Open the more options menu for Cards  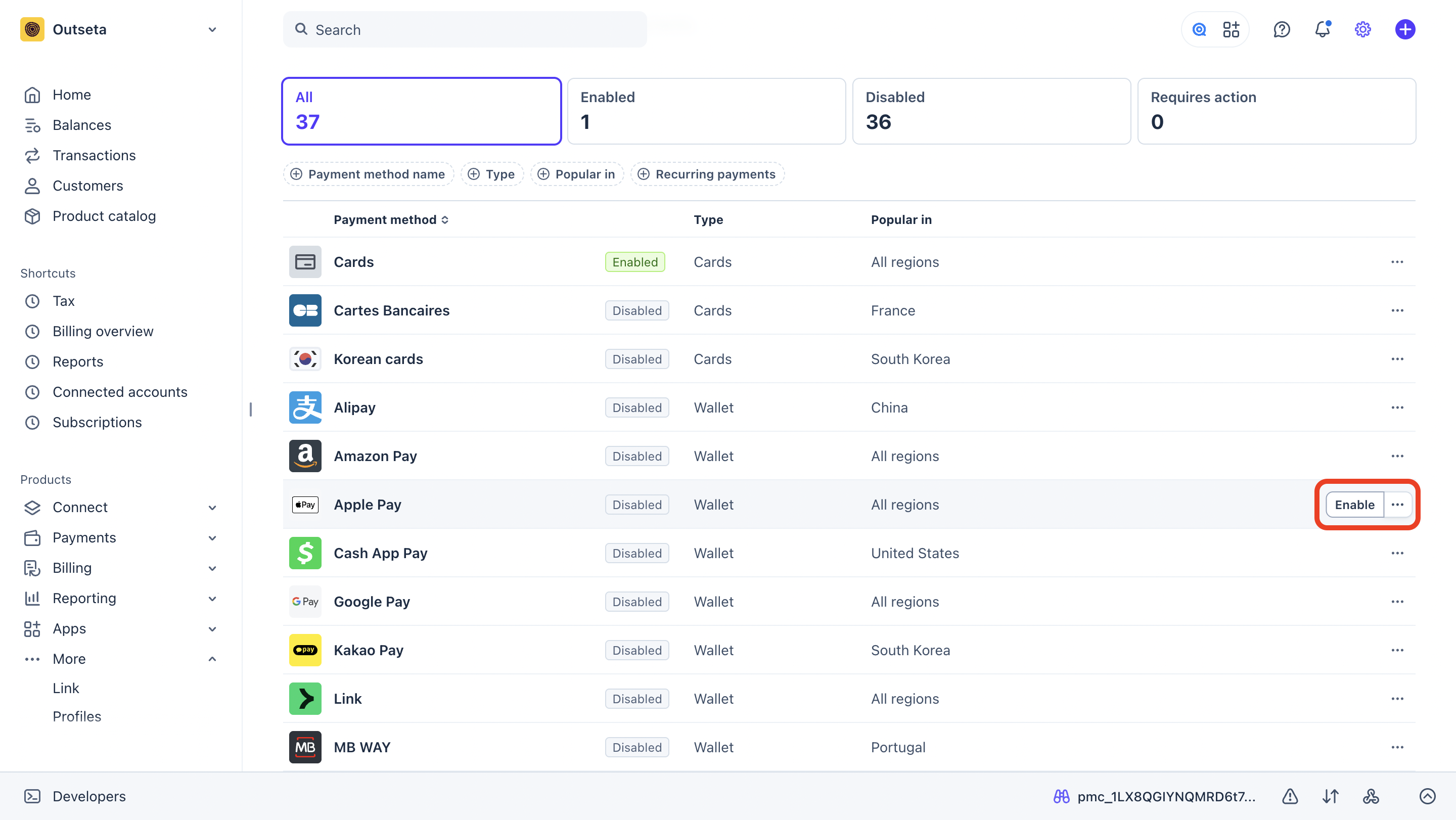(1397, 262)
